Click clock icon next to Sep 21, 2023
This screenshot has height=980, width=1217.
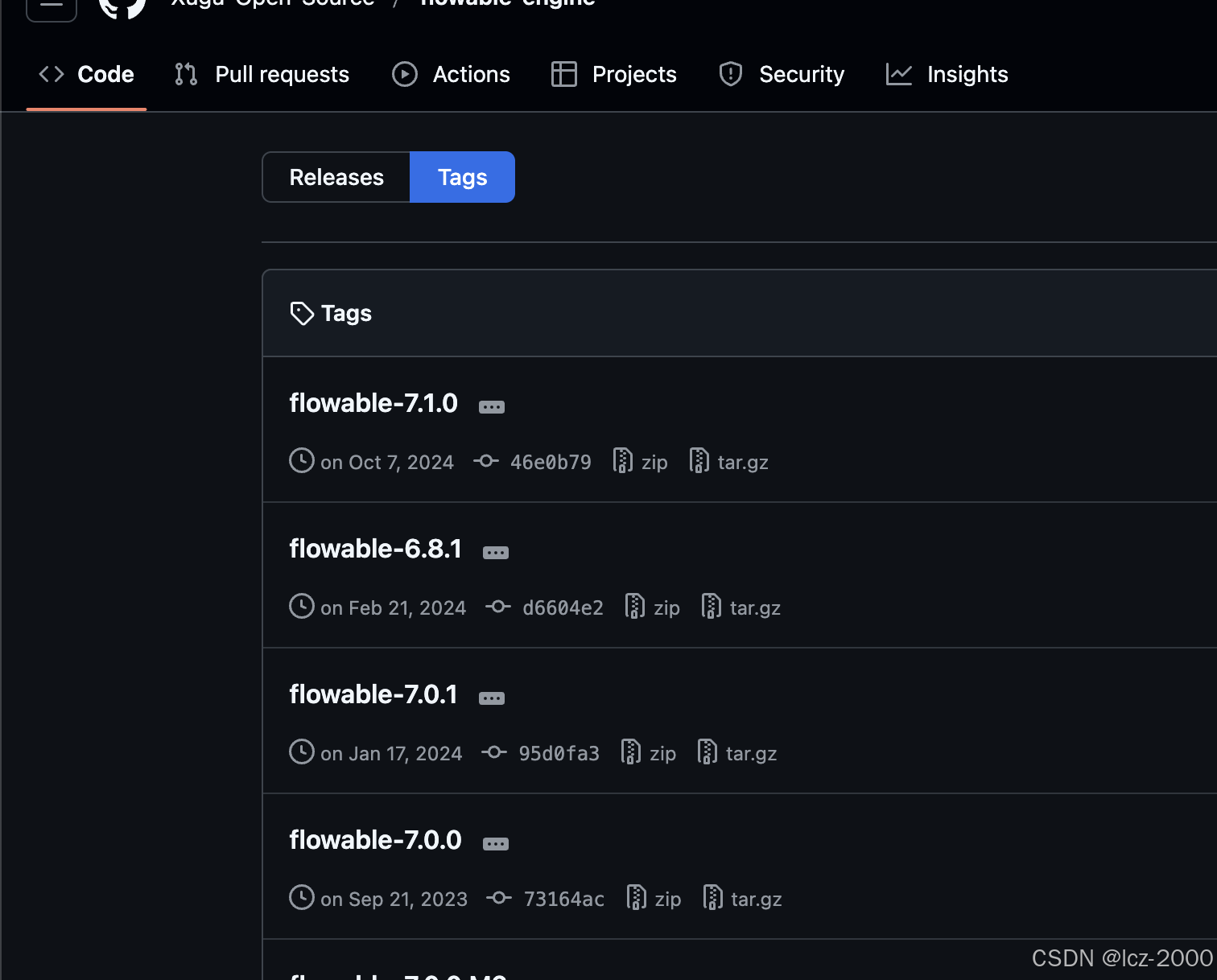click(302, 898)
